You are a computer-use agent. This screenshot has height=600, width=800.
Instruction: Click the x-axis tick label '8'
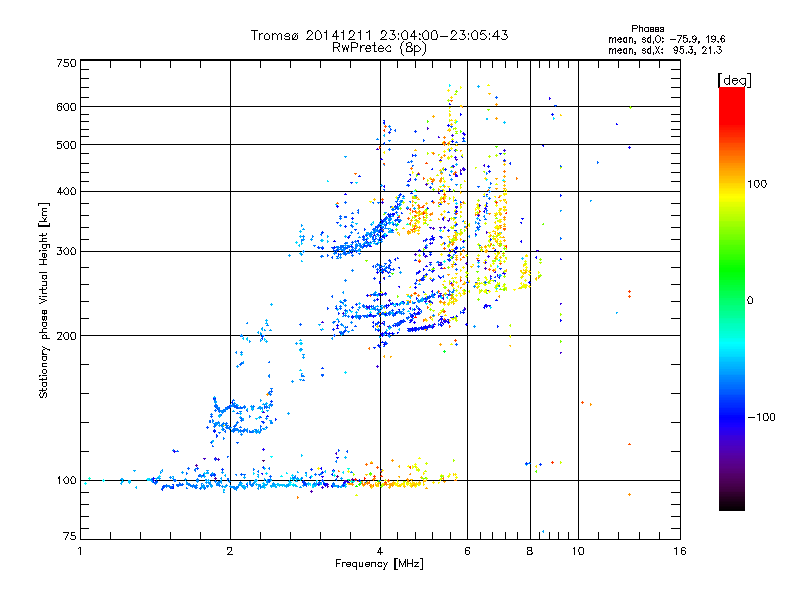click(x=530, y=551)
